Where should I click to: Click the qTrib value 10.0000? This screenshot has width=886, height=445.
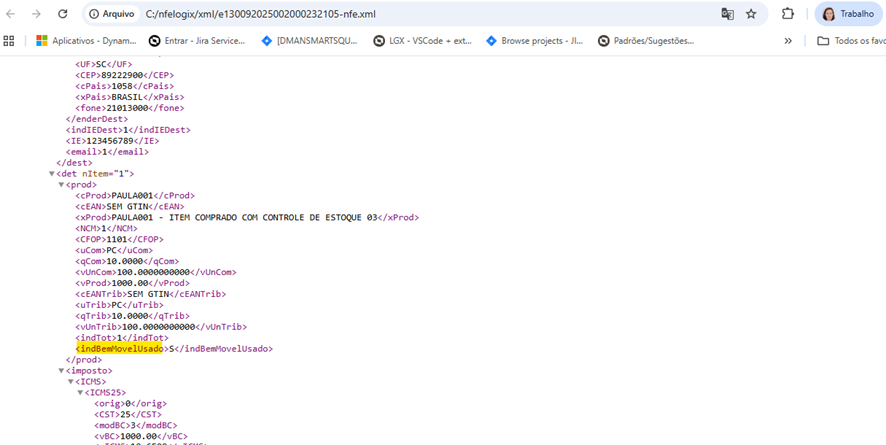[x=132, y=316]
